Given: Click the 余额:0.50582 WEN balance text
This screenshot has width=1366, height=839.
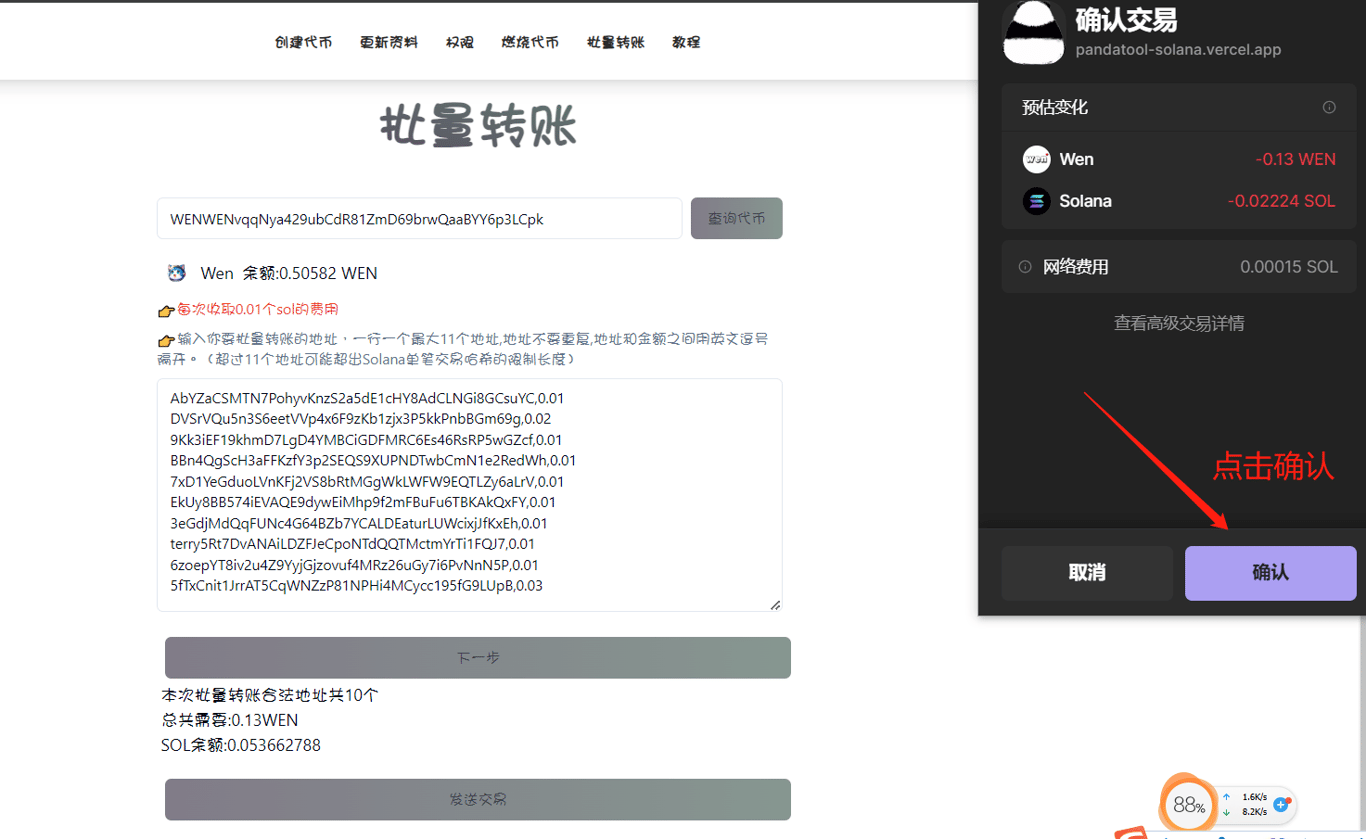Looking at the screenshot, I should coord(310,273).
